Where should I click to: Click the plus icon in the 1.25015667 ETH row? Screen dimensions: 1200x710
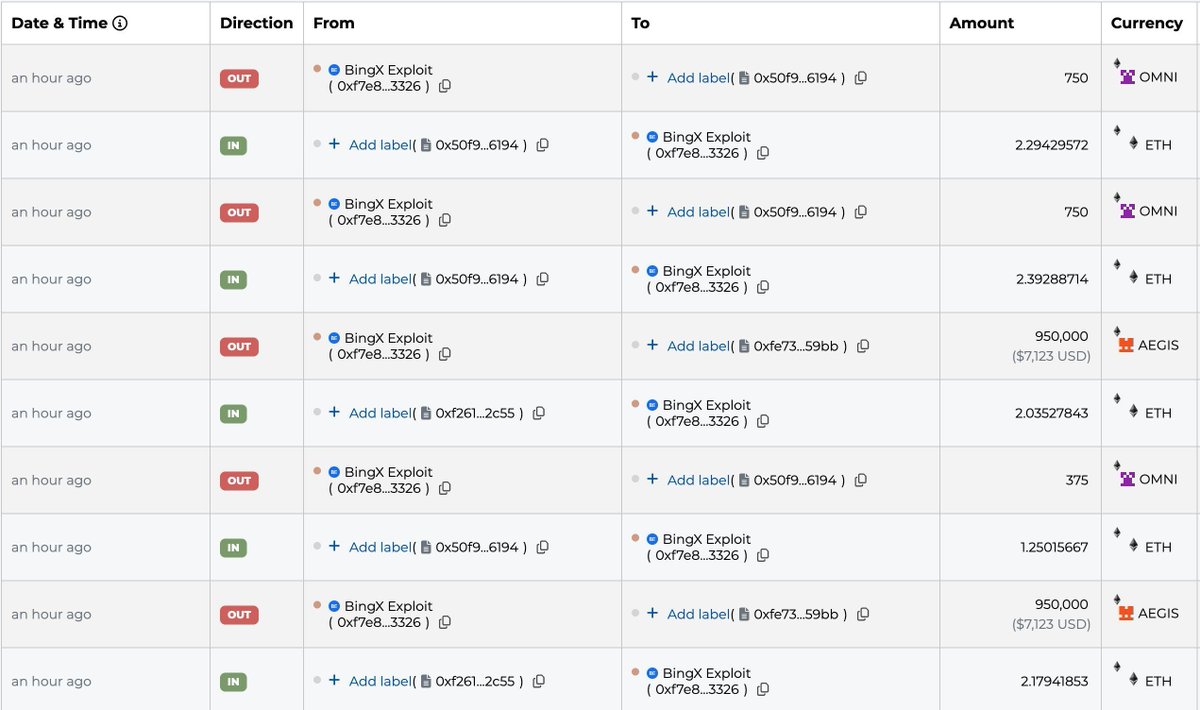coord(334,546)
